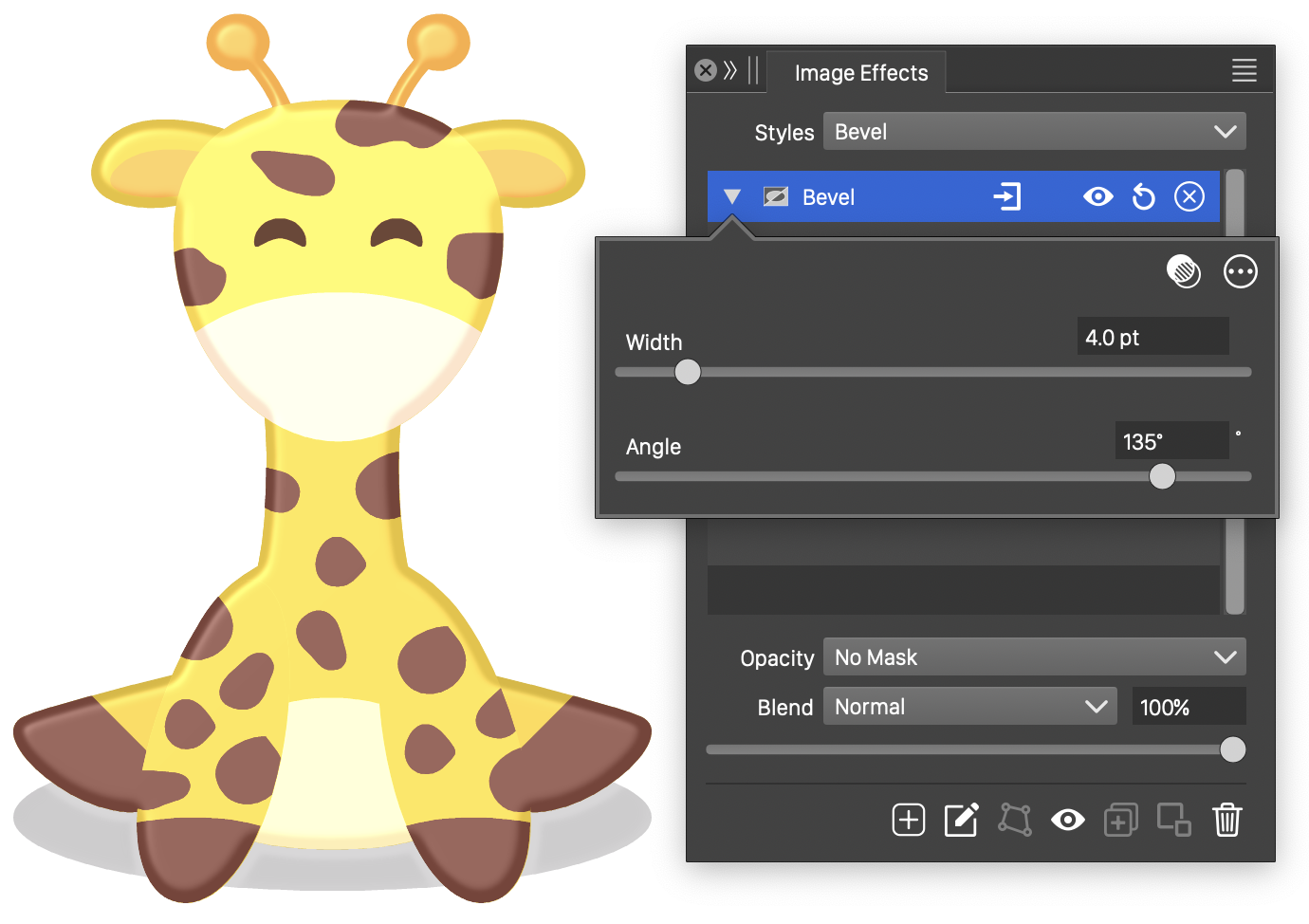Open the Image Effects panel hamburger menu
The image size is (1309, 924).
[x=1244, y=70]
